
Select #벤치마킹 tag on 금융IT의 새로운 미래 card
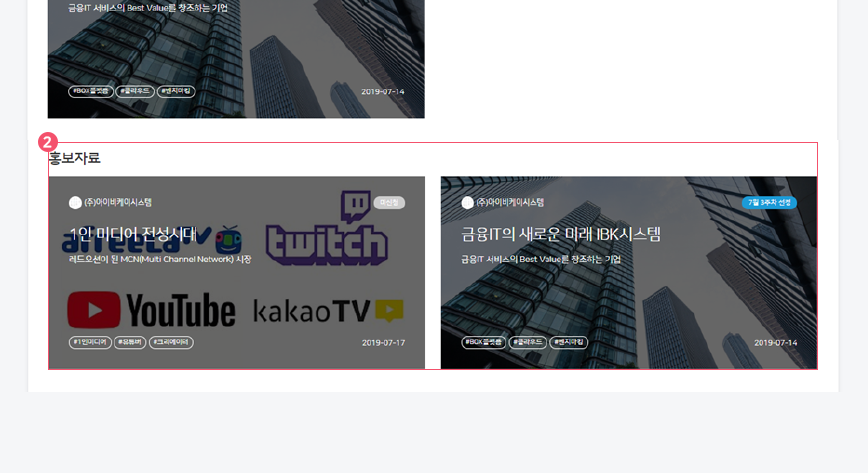[x=569, y=342]
